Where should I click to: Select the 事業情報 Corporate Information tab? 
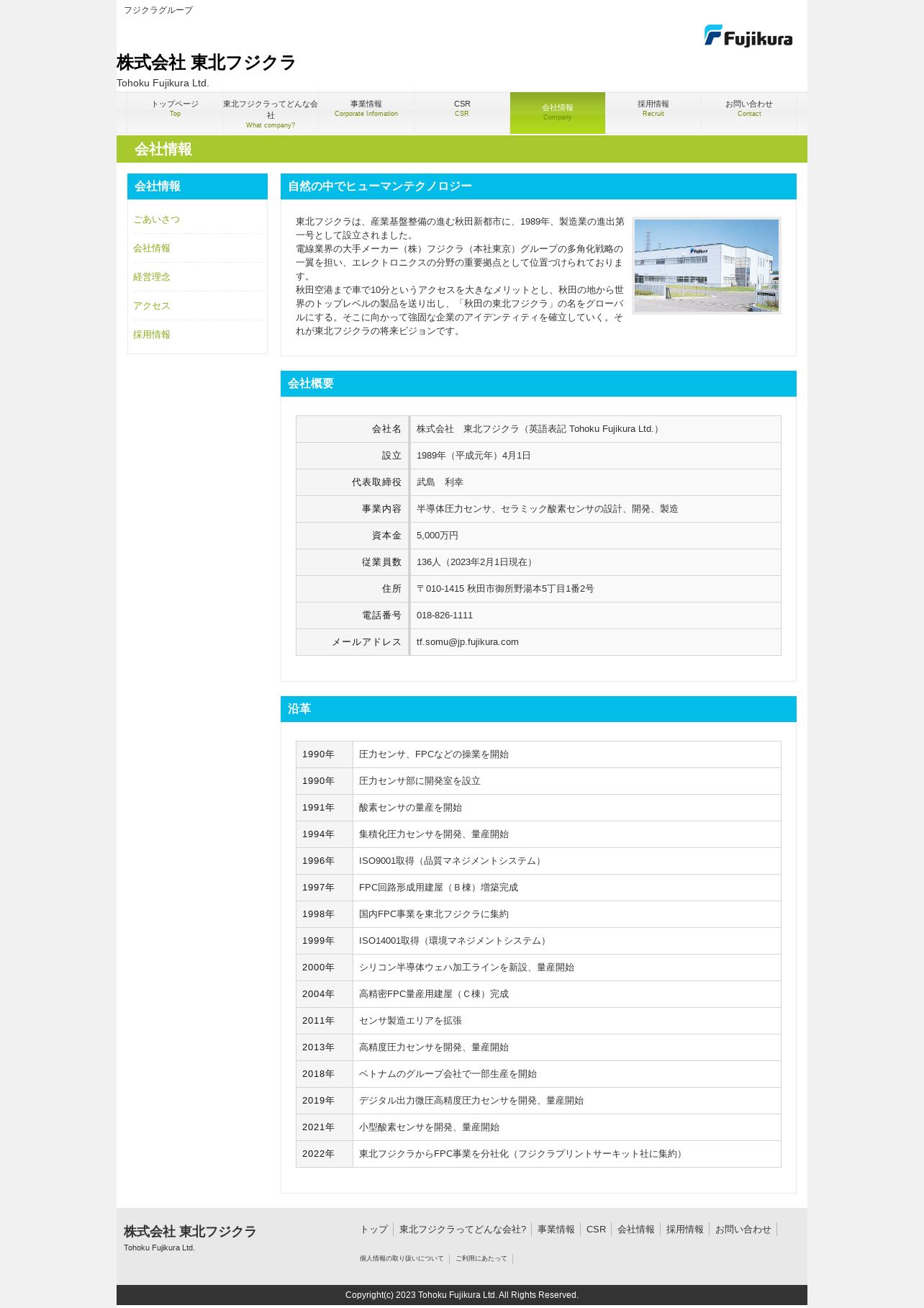pyautogui.click(x=366, y=112)
